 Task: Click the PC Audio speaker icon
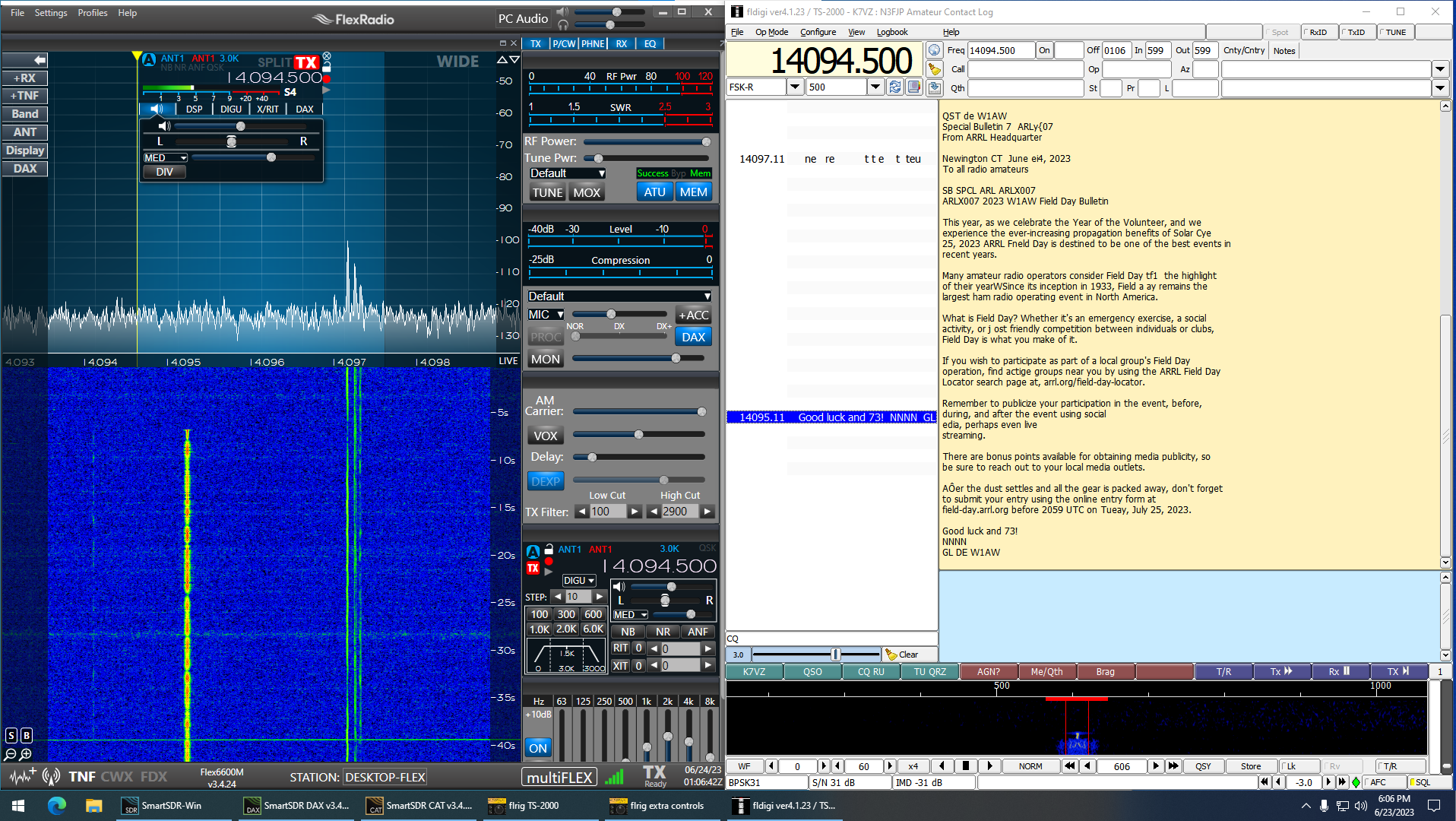(562, 11)
